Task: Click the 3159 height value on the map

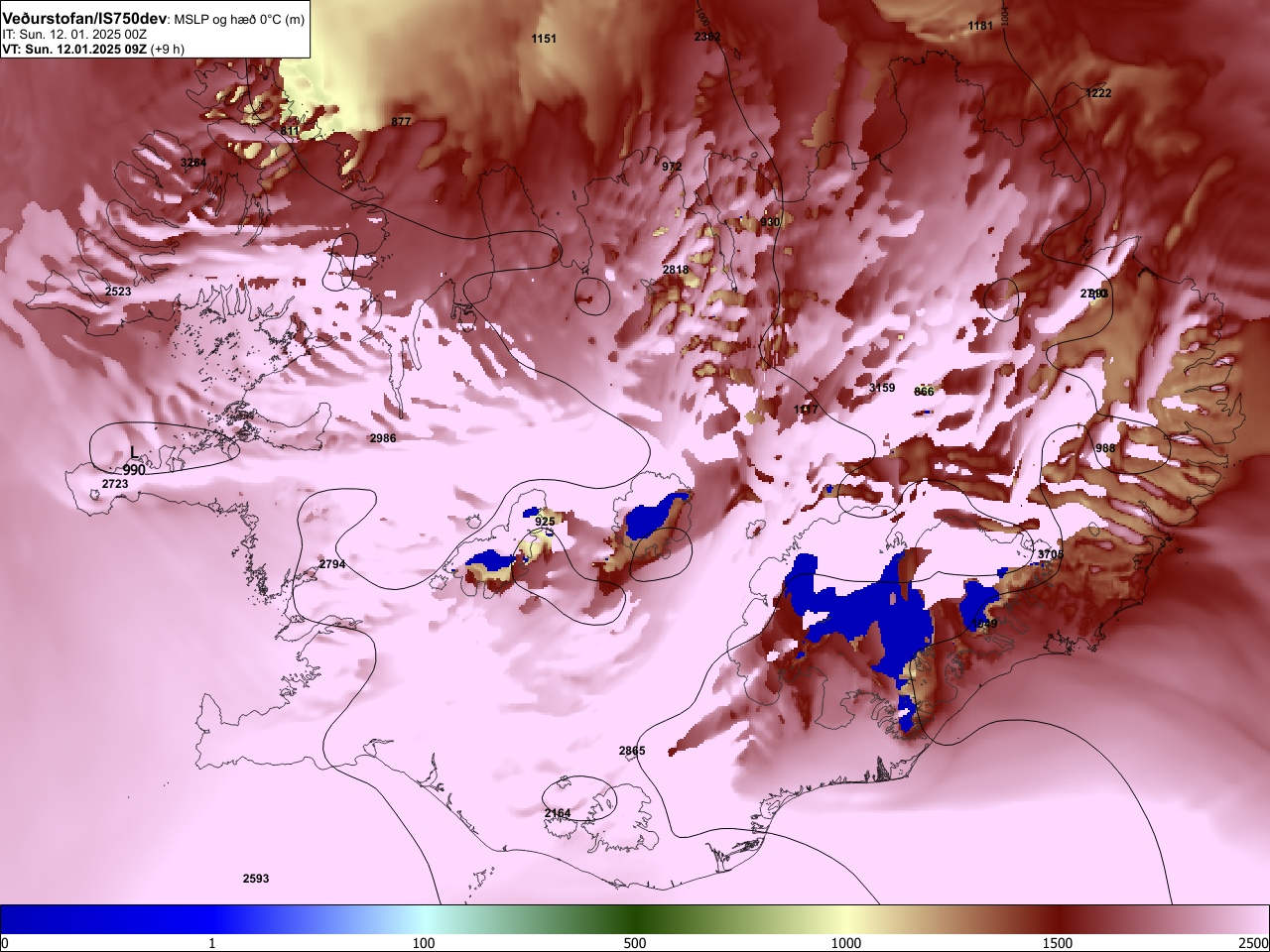Action: (882, 388)
